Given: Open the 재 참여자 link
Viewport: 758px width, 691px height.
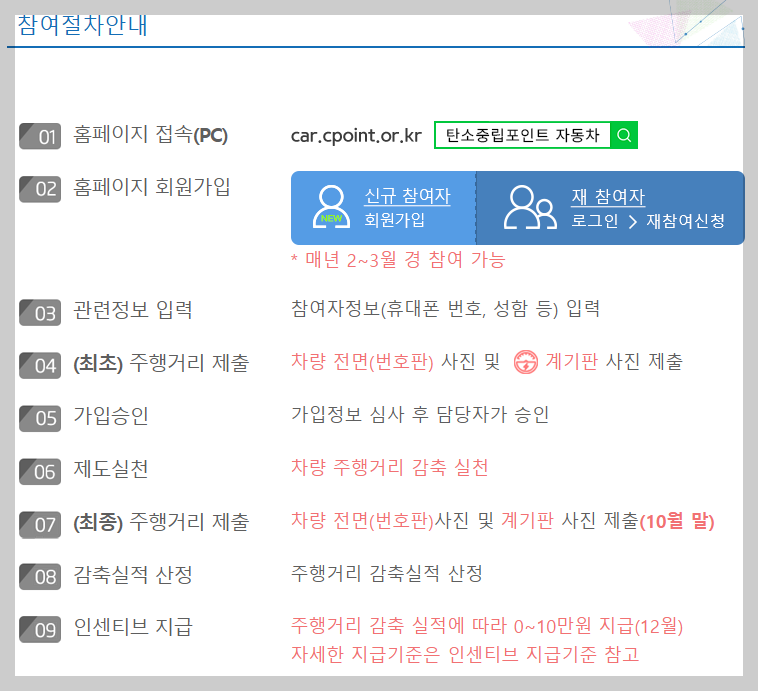Looking at the screenshot, I should tap(608, 197).
